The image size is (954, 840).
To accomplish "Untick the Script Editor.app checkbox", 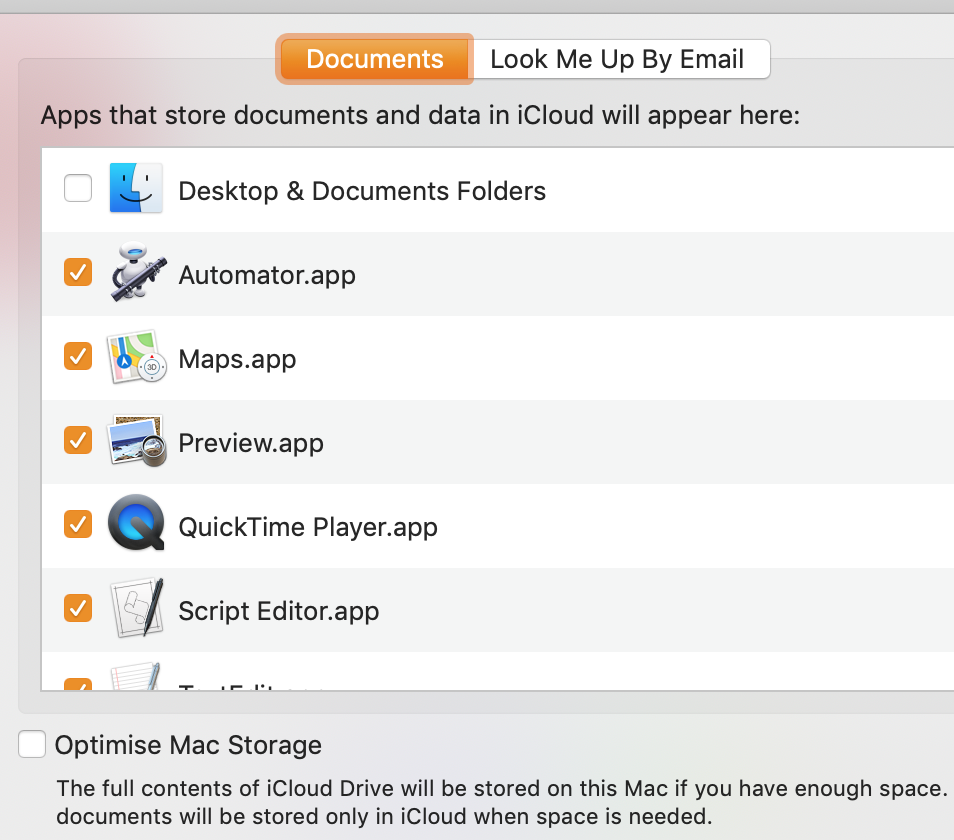I will tap(78, 608).
